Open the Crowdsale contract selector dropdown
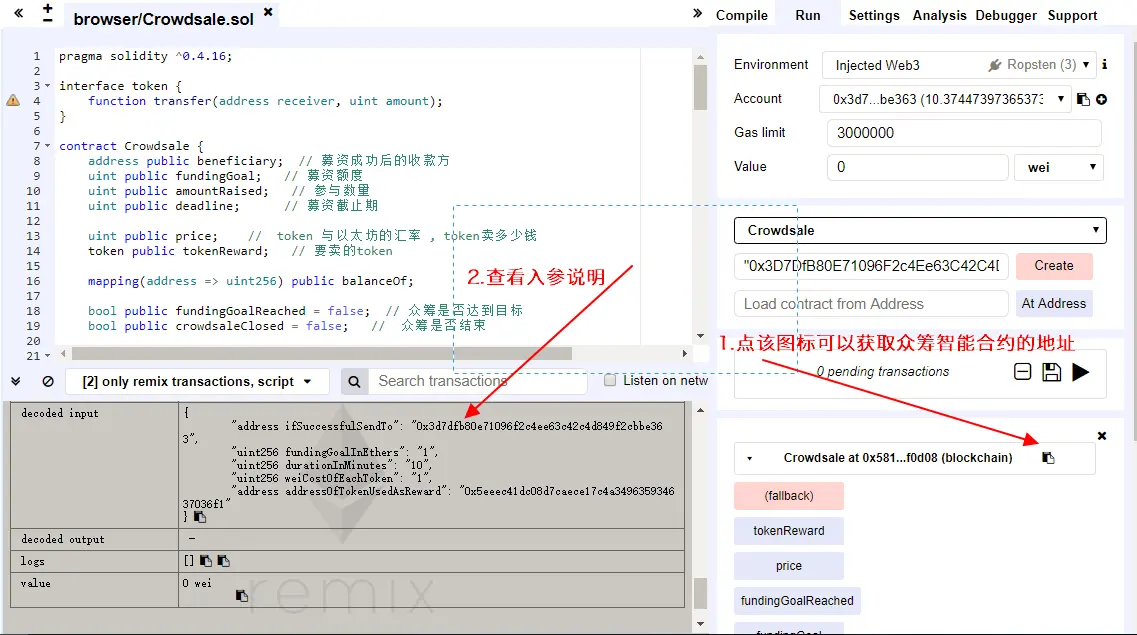Viewport: 1137px width, 635px height. click(x=920, y=231)
